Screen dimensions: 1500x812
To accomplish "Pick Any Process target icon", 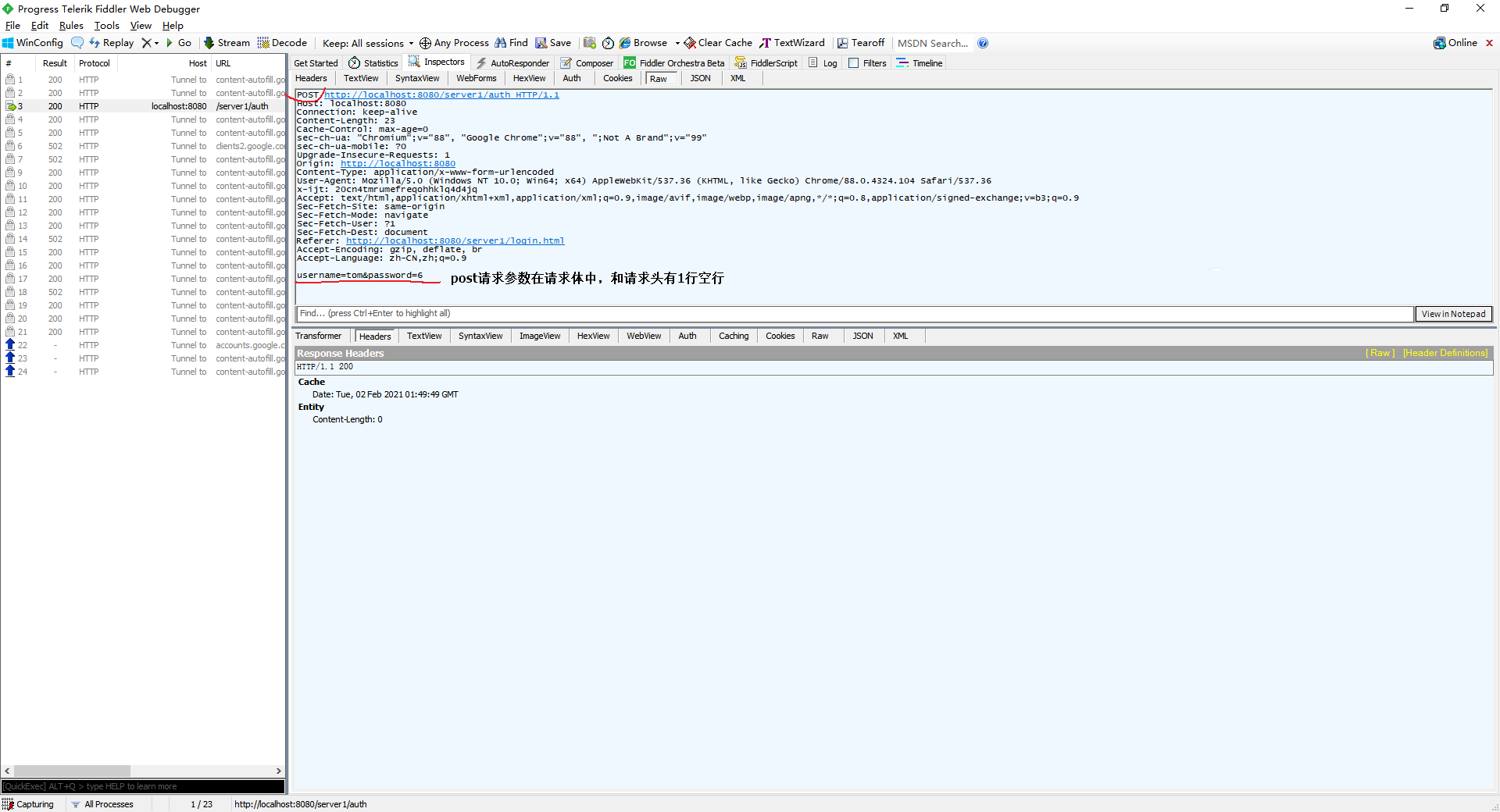I will click(454, 43).
